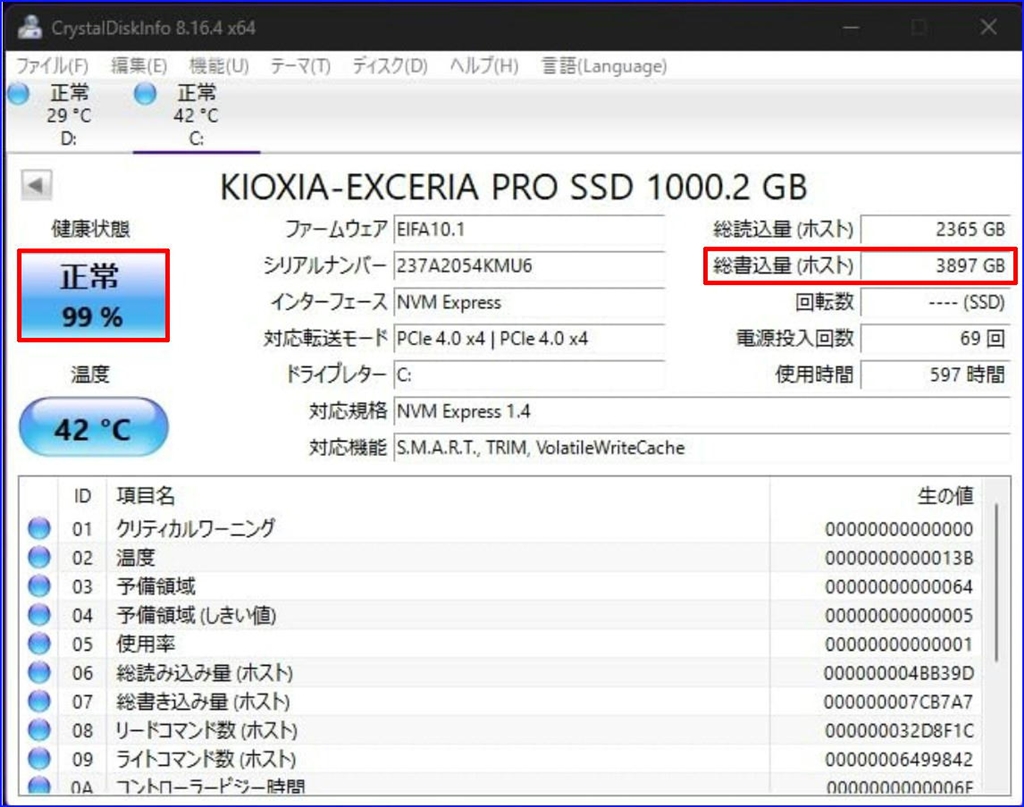Click status orb of リードコマンド数 row
Viewport: 1024px width, 807px height.
tap(39, 729)
